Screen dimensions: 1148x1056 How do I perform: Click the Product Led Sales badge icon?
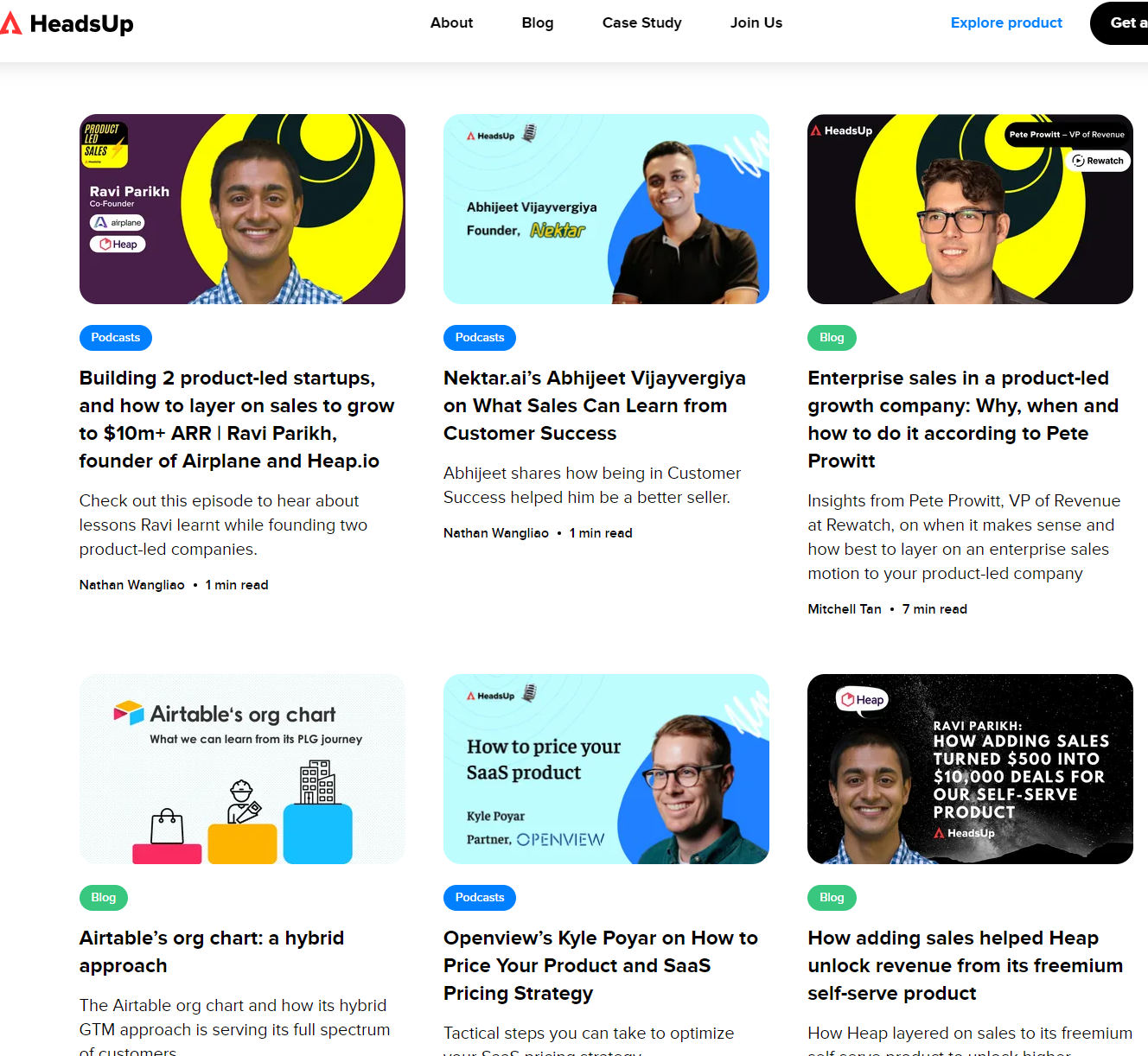pyautogui.click(x=105, y=144)
